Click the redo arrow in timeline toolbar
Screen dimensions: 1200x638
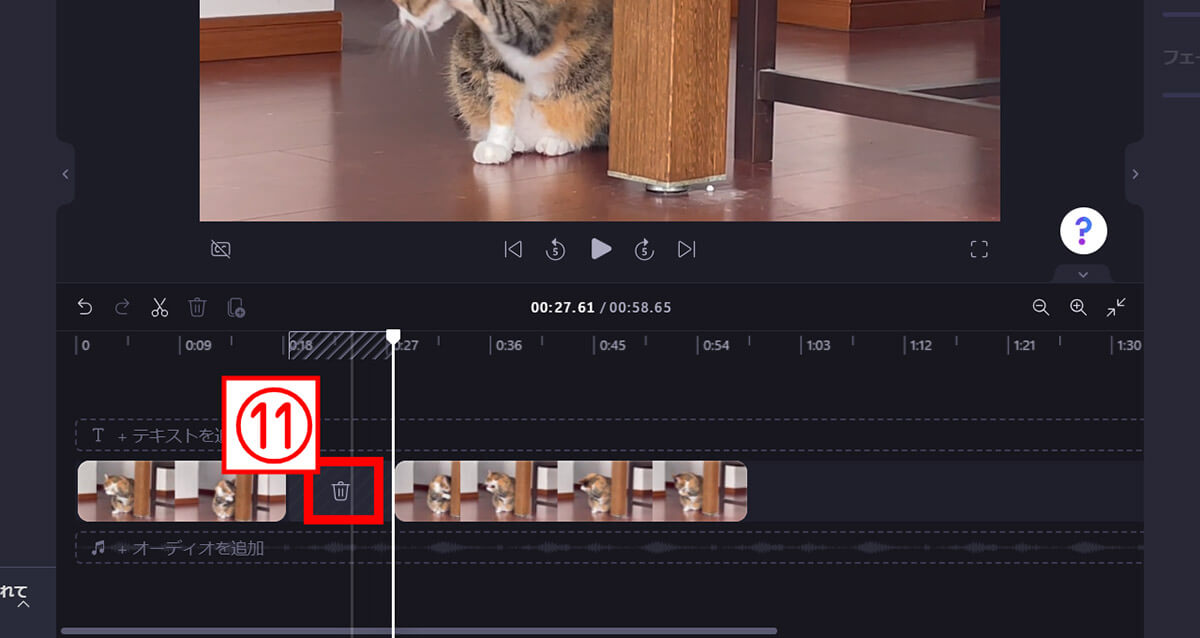[122, 308]
